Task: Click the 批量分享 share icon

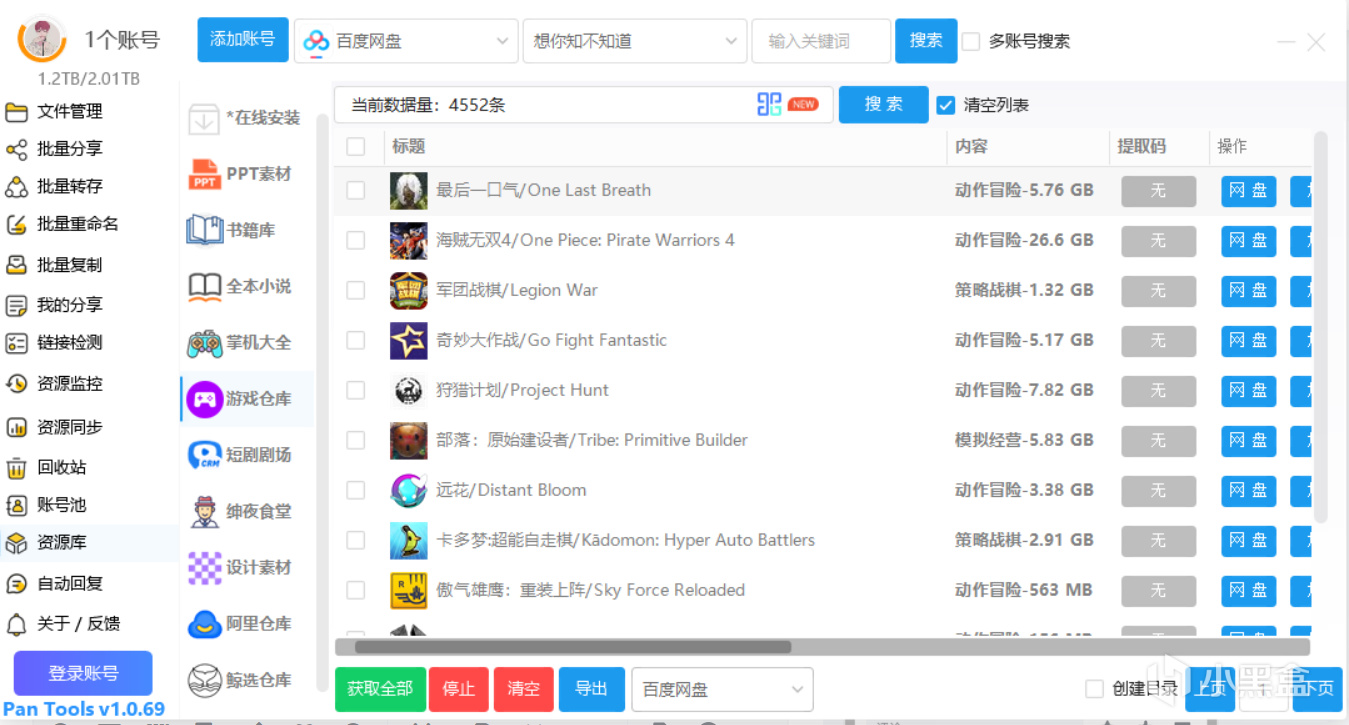Action: tap(16, 149)
